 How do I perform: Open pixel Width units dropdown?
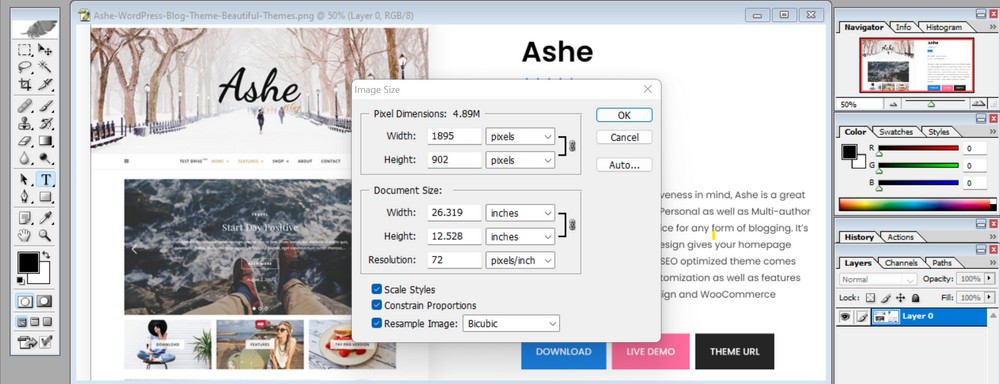pos(520,137)
